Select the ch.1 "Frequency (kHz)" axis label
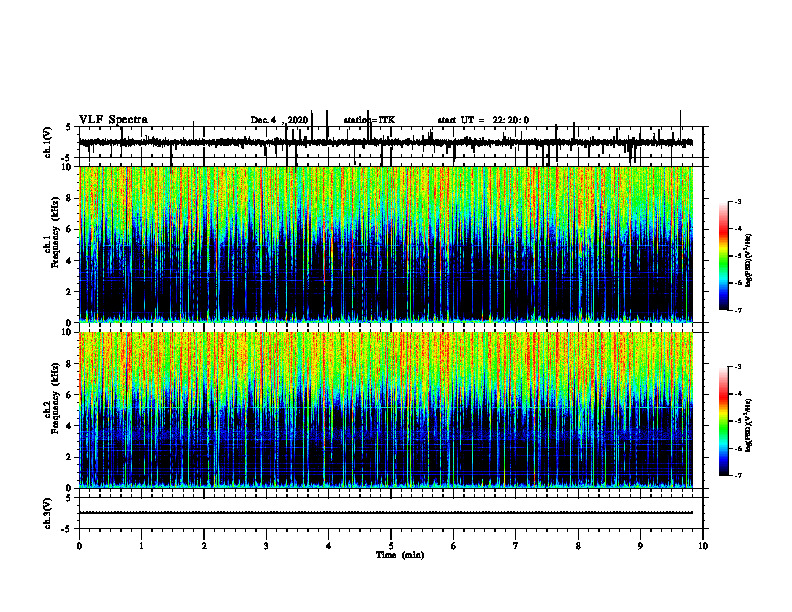792x612 pixels. click(x=55, y=233)
